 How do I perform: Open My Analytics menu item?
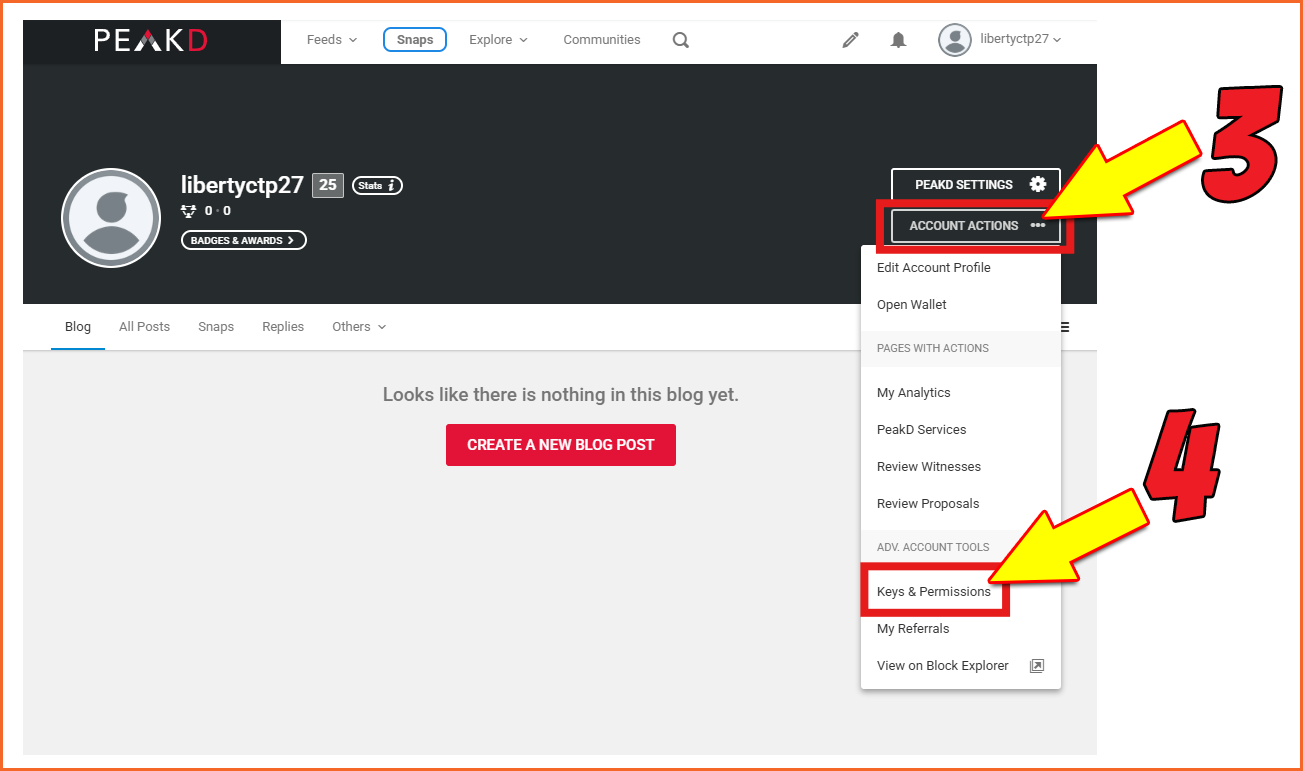(961, 393)
